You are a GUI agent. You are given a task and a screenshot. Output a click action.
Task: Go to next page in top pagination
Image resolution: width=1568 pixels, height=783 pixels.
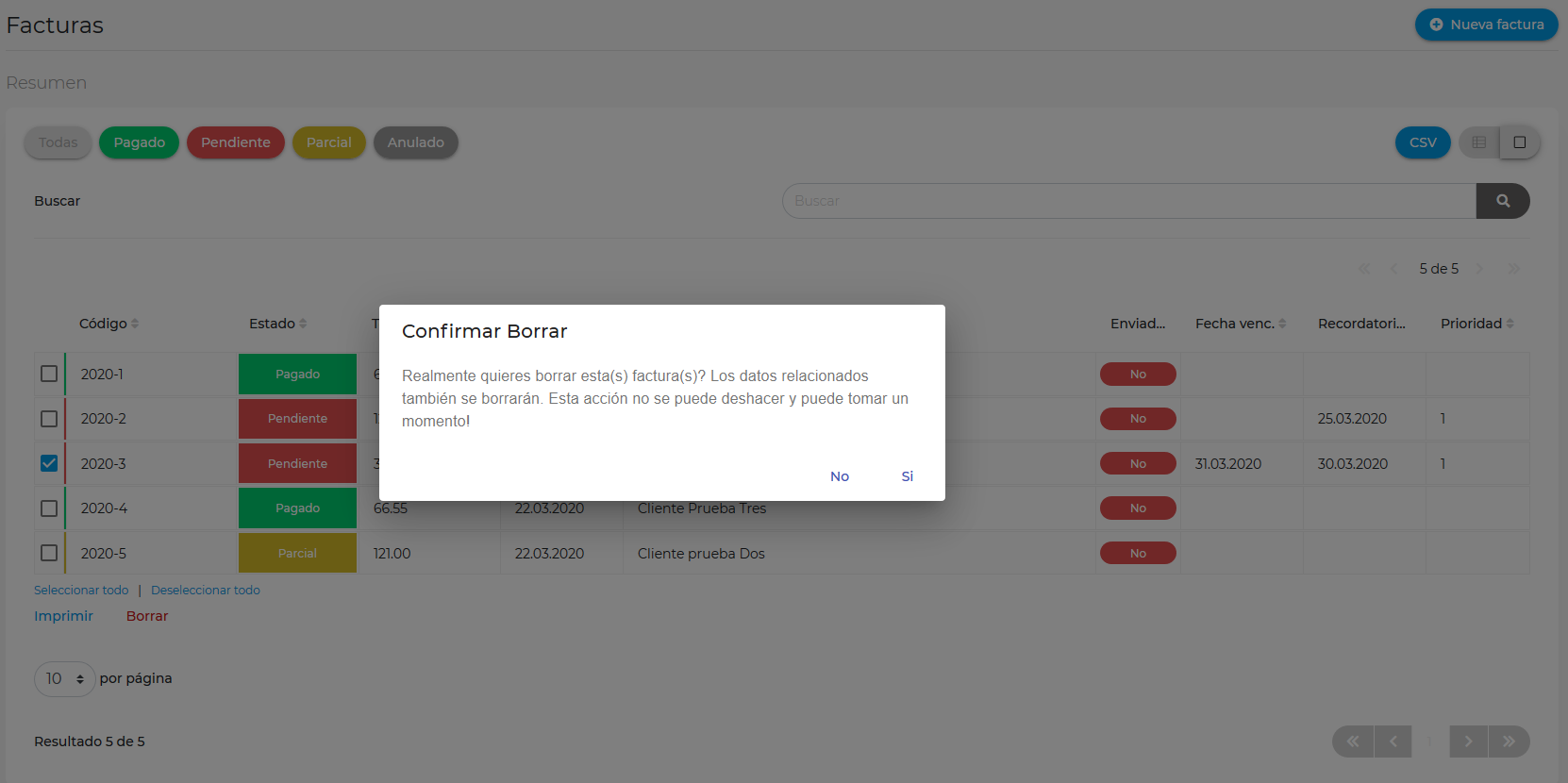[1479, 269]
